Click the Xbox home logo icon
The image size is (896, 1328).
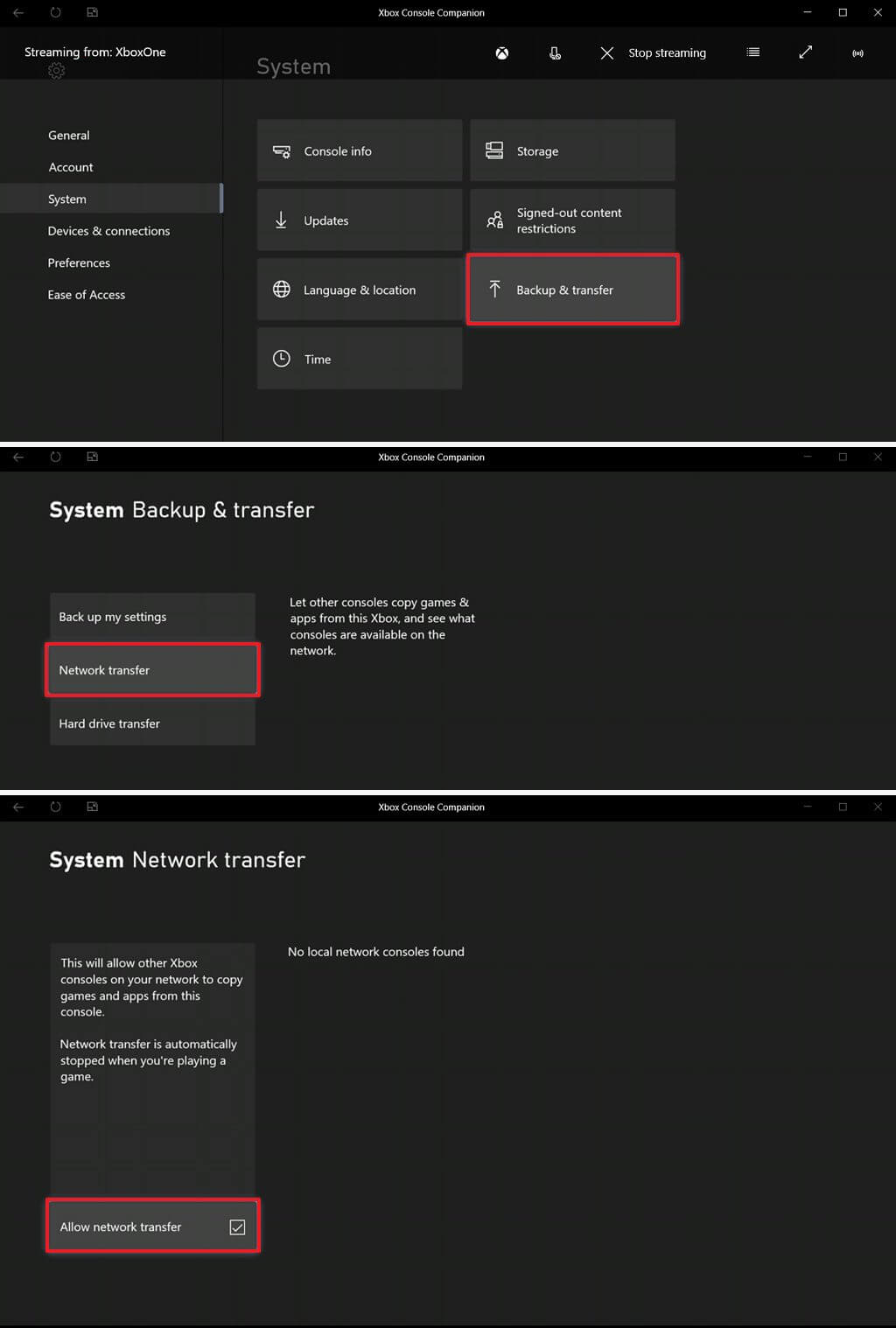(502, 53)
